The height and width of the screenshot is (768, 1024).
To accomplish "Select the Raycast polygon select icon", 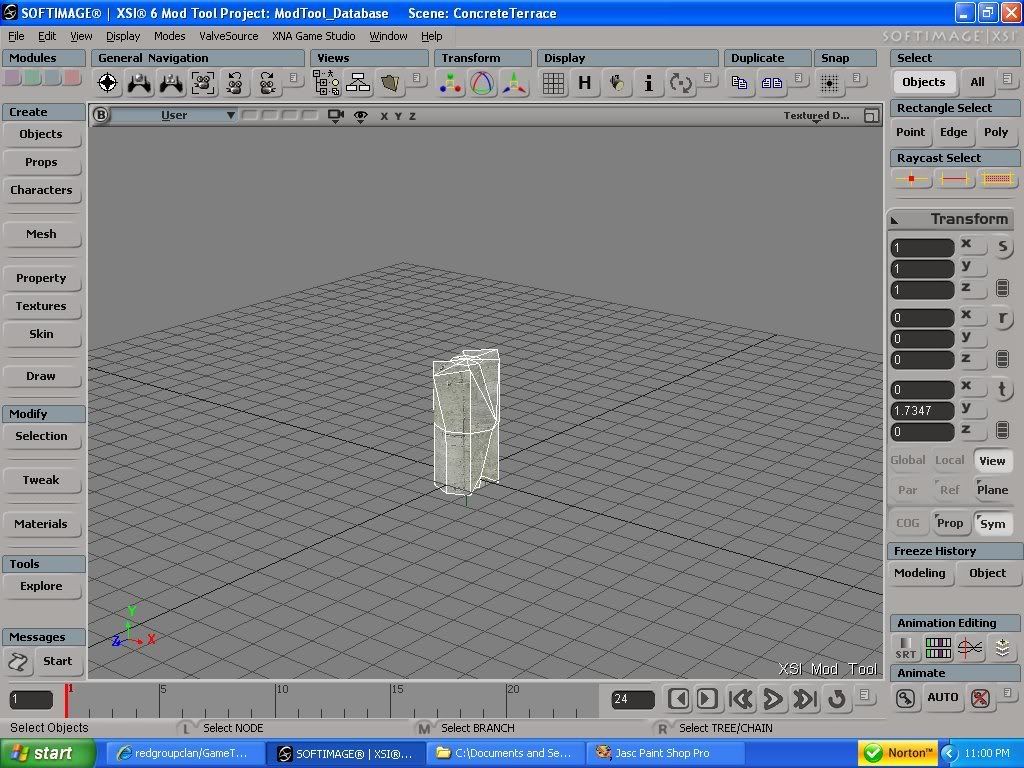I will pos(997,179).
